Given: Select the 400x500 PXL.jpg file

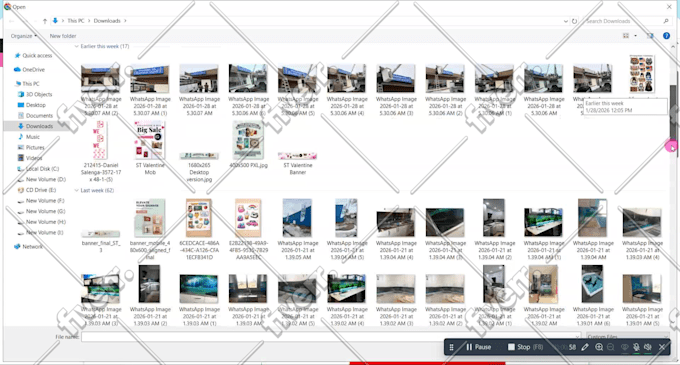Looking at the screenshot, I should (248, 145).
